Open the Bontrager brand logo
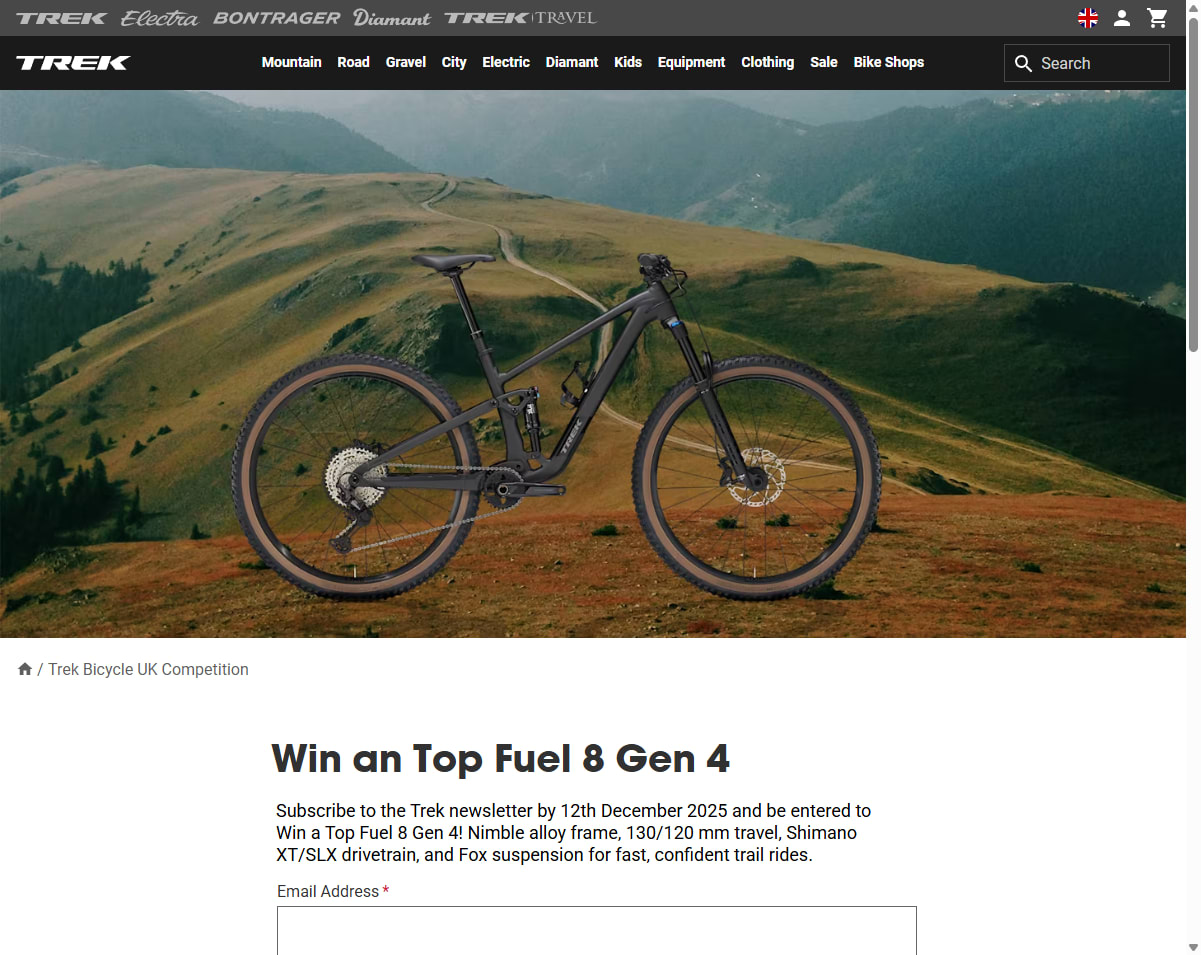Image resolution: width=1201 pixels, height=955 pixels. [x=277, y=18]
